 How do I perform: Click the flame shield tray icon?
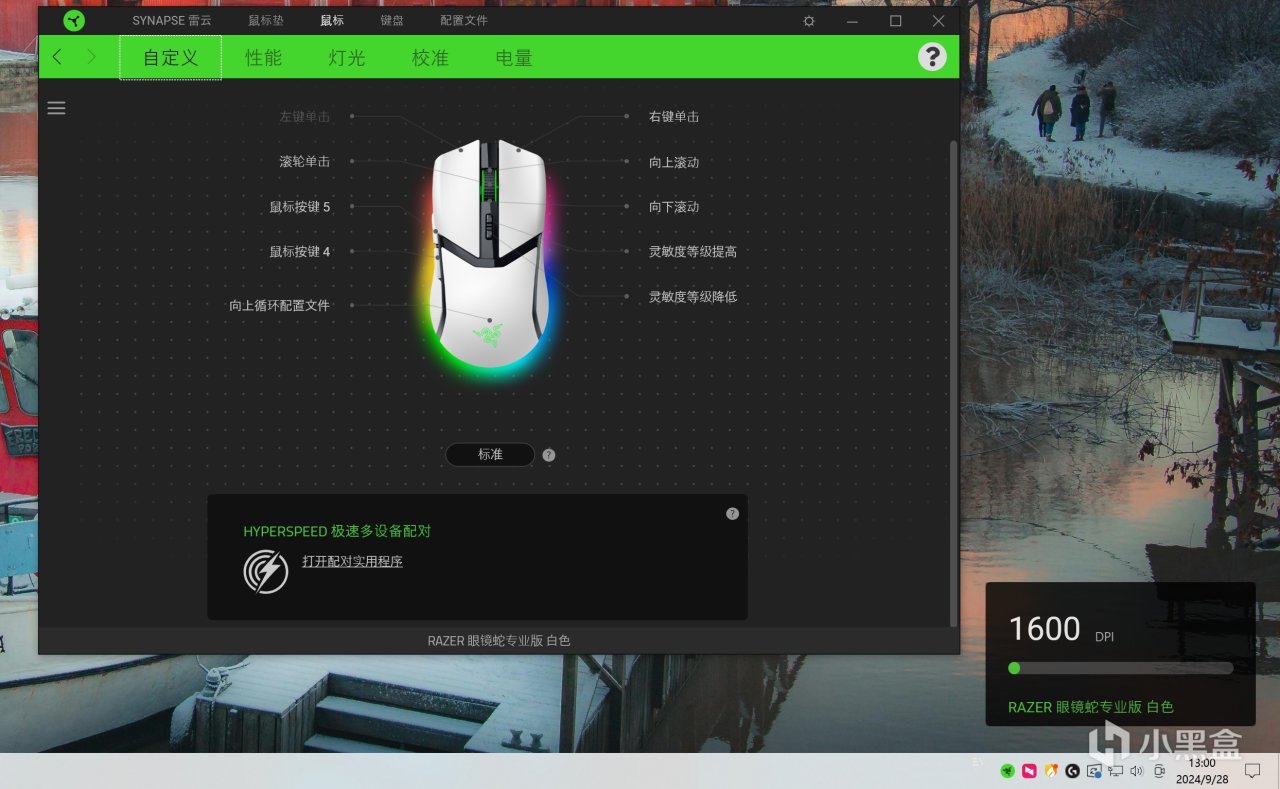point(1051,771)
